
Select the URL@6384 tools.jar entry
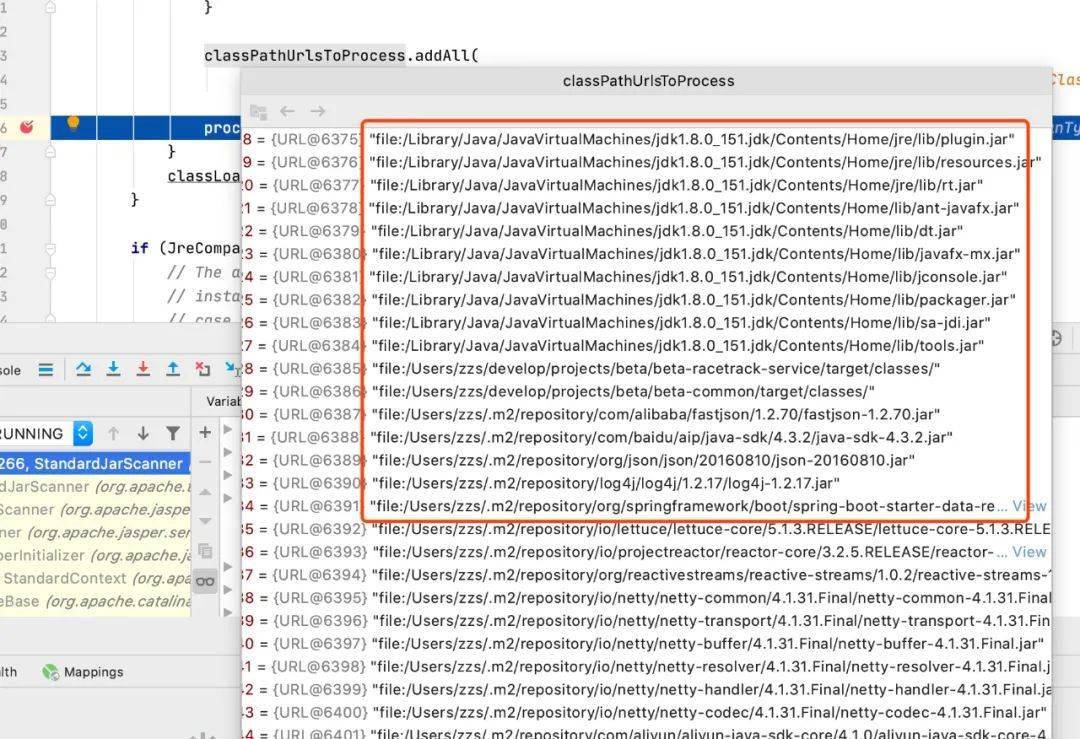click(x=646, y=346)
